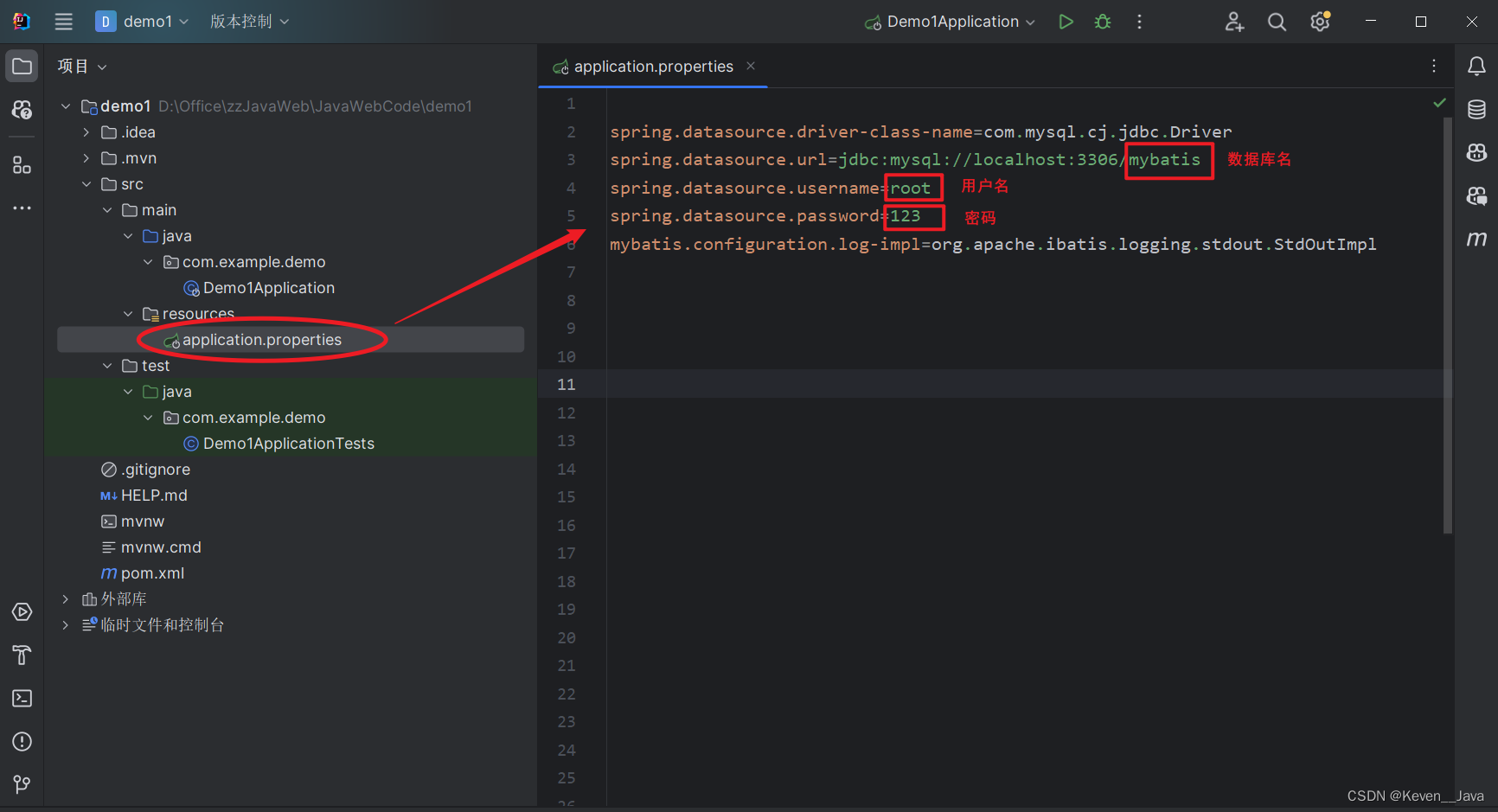Image resolution: width=1498 pixels, height=812 pixels.
Task: Open the main hamburger menu
Action: pyautogui.click(x=64, y=22)
